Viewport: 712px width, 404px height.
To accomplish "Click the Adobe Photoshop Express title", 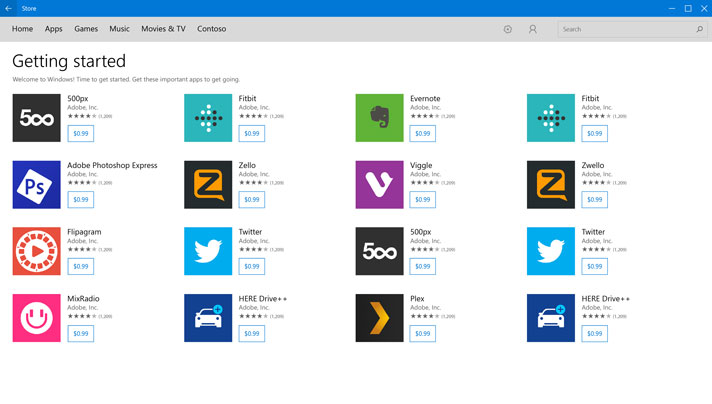I will coord(112,165).
